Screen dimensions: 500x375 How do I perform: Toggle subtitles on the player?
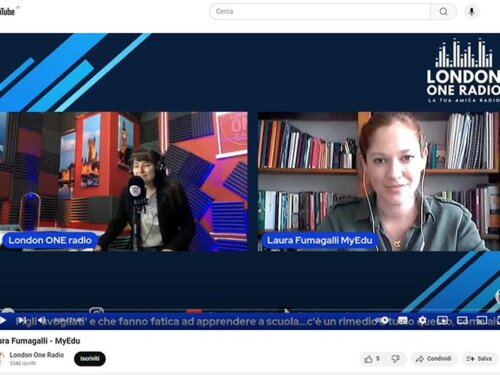[x=403, y=321]
